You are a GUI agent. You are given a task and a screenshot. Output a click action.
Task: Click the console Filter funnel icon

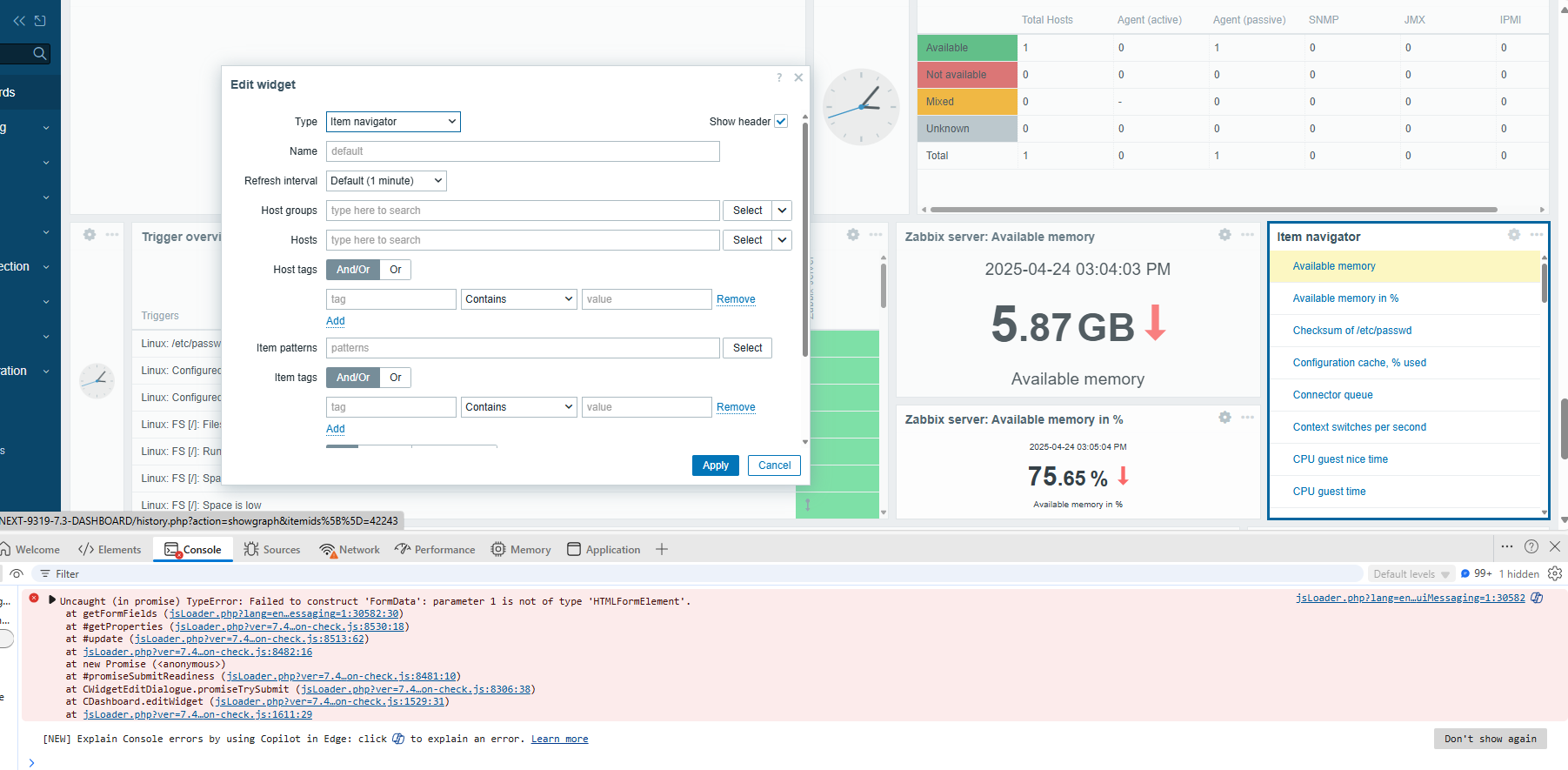click(45, 574)
